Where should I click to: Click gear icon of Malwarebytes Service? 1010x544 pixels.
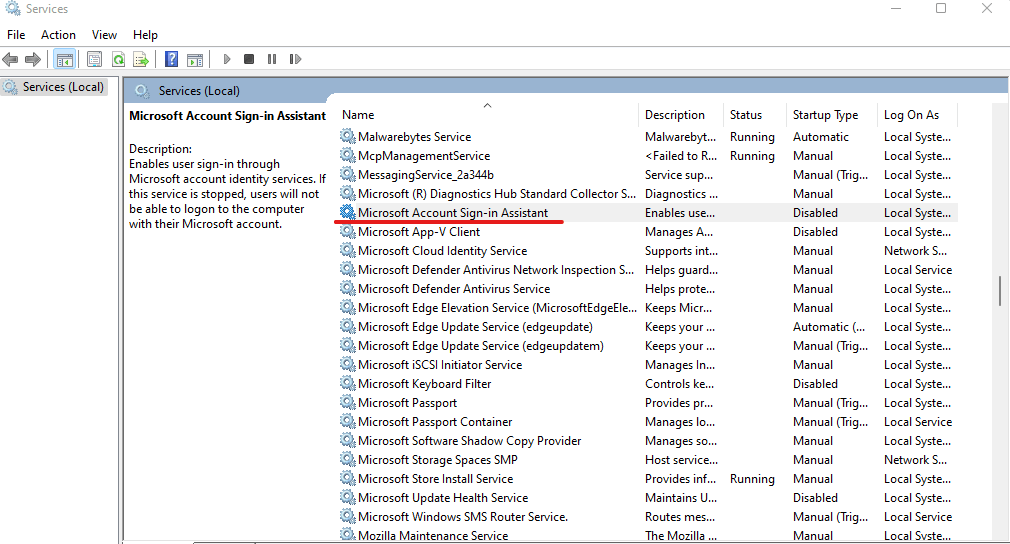(x=348, y=136)
